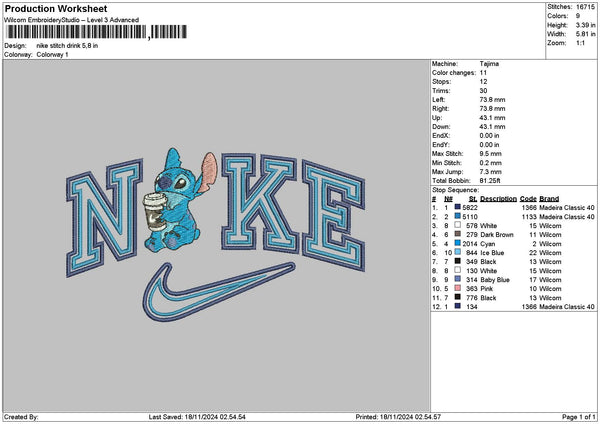This screenshot has height=424, width=600.
Task: Pick the Cyan color swatch
Action: point(457,243)
